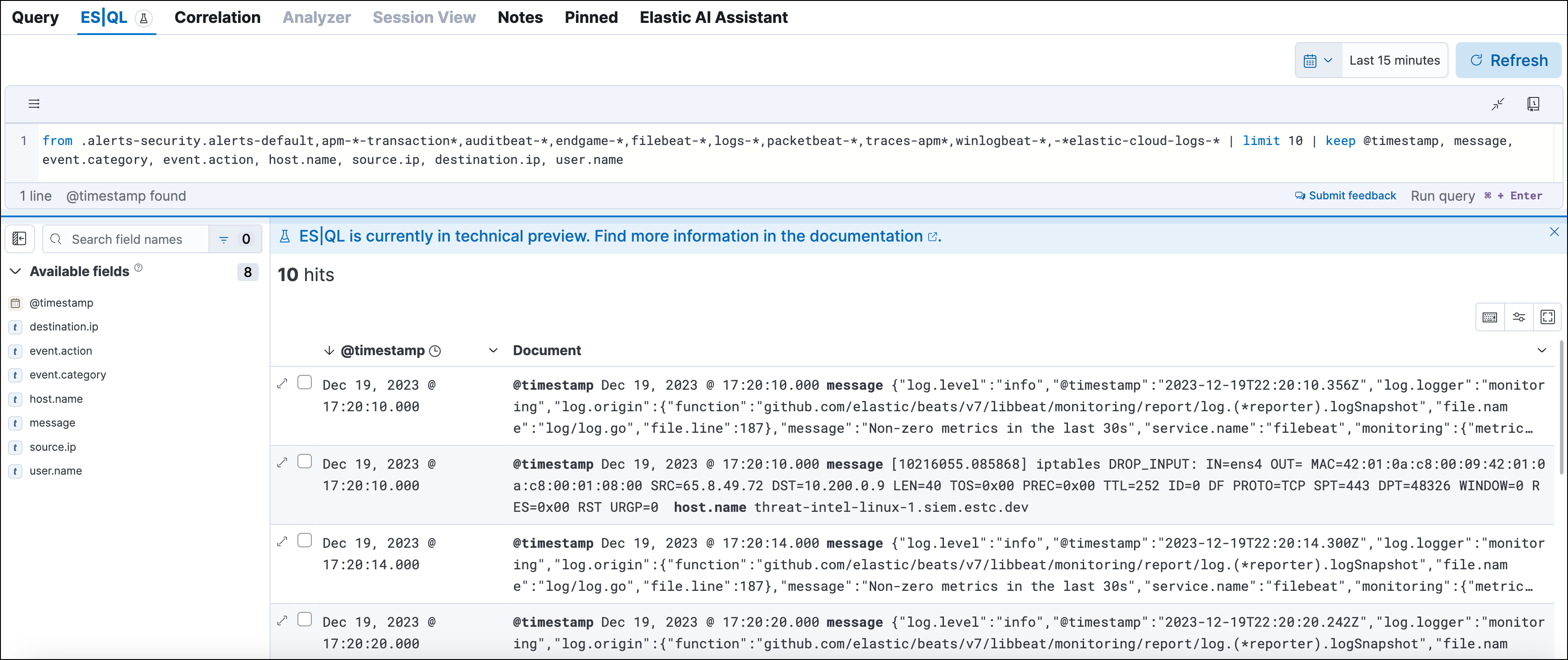Open the @timestamp column options dropdown
The image size is (1568, 660).
point(493,350)
